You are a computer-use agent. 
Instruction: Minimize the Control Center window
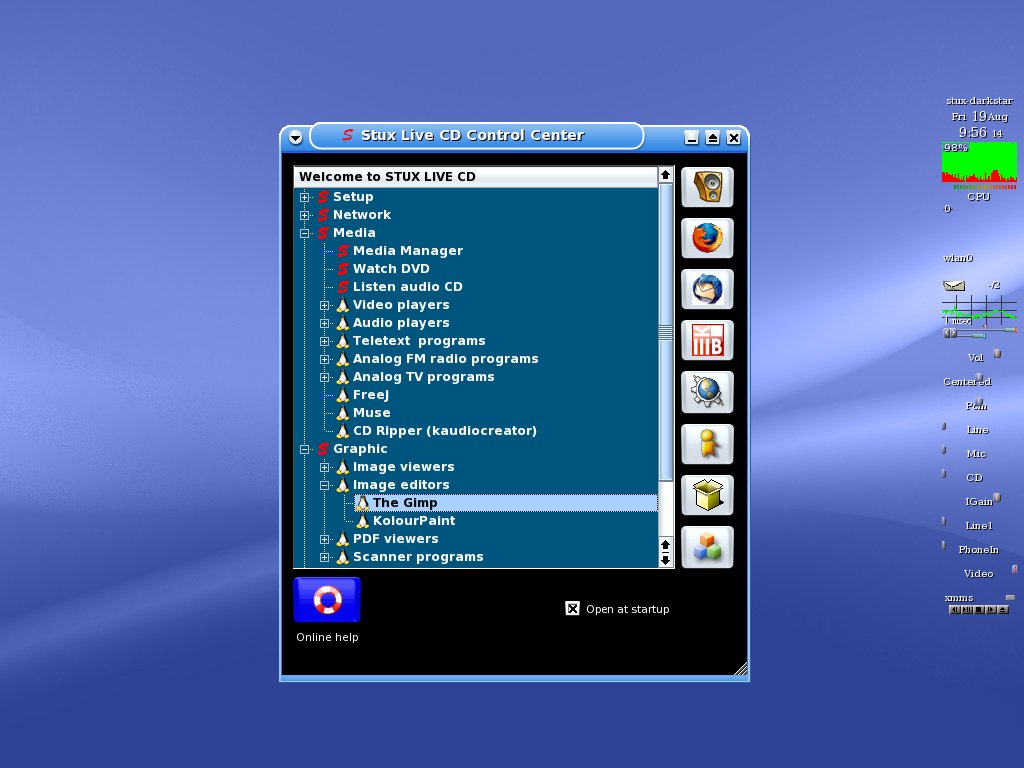[692, 137]
